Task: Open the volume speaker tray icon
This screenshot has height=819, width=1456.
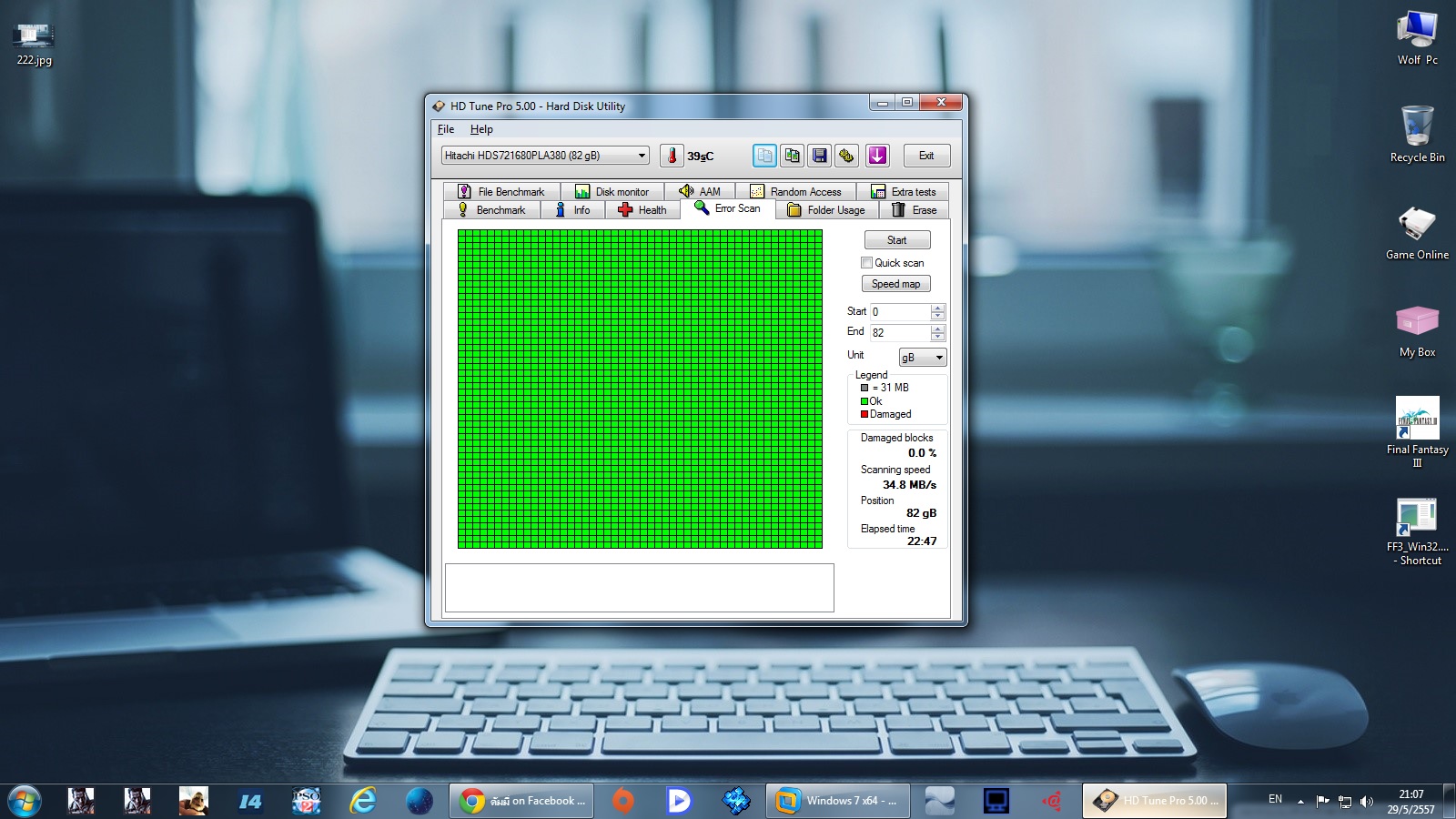Action: (1366, 801)
